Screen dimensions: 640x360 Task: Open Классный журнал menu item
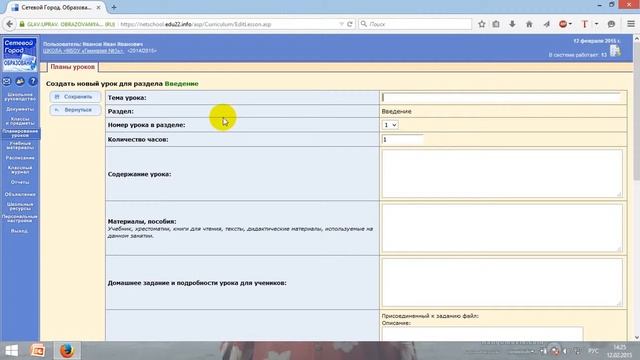20,170
